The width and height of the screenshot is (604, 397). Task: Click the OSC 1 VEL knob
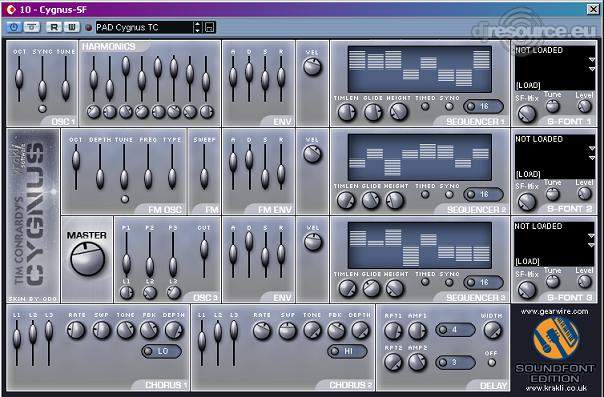pos(312,67)
